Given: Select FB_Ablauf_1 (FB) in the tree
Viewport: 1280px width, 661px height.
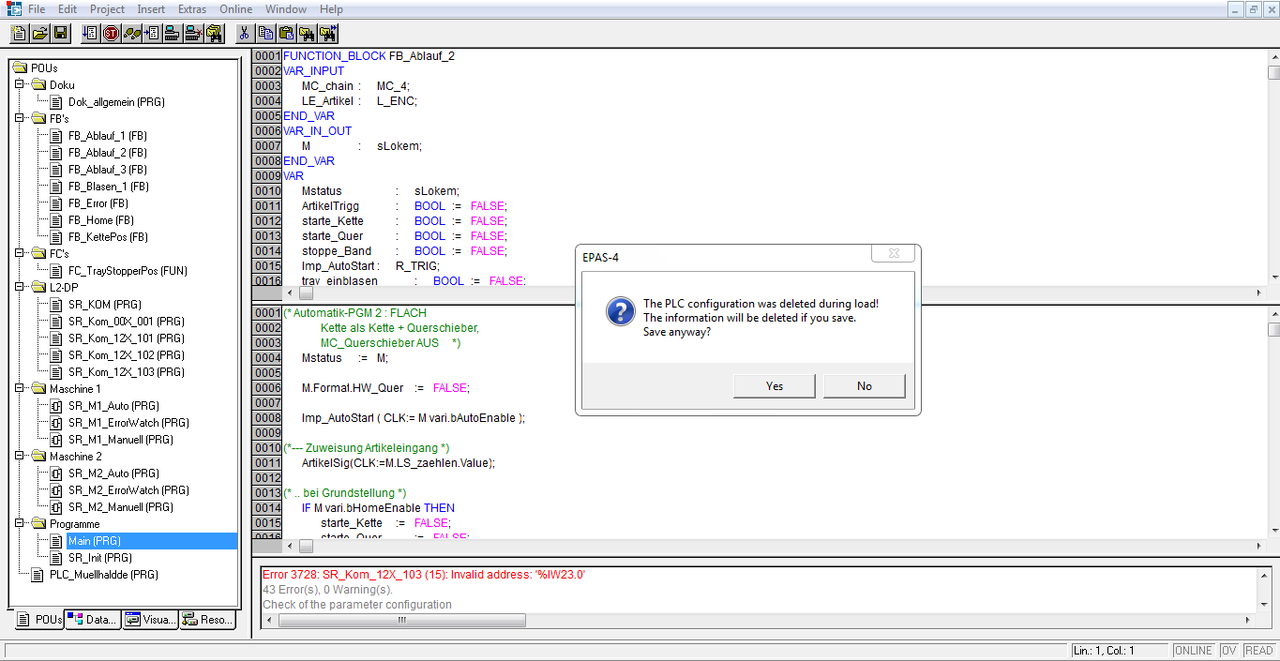Looking at the screenshot, I should pyautogui.click(x=108, y=136).
